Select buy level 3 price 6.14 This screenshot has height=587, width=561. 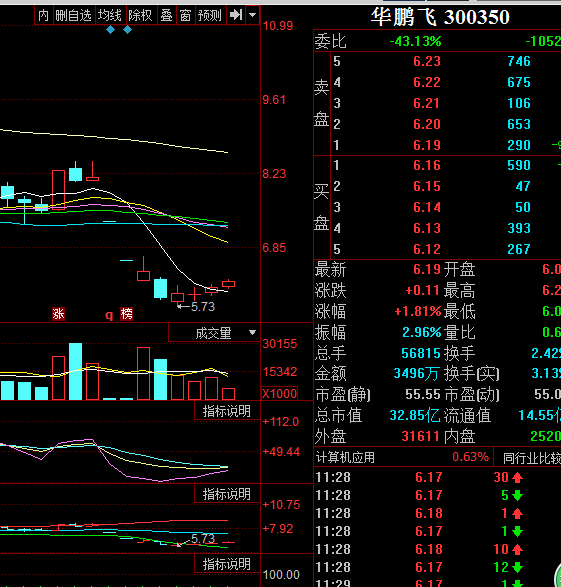coord(427,207)
